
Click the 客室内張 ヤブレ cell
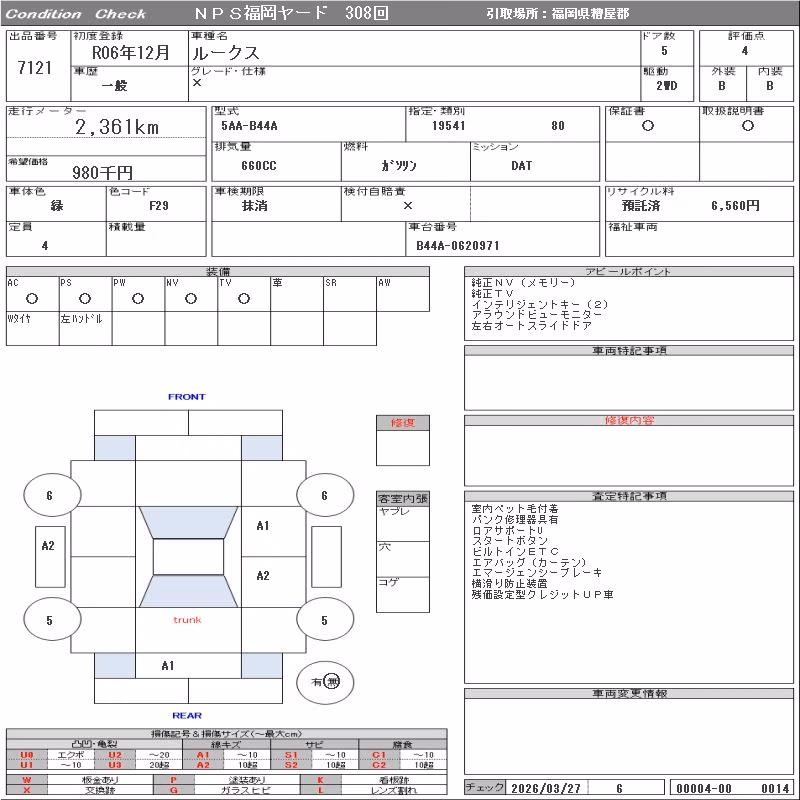403,524
